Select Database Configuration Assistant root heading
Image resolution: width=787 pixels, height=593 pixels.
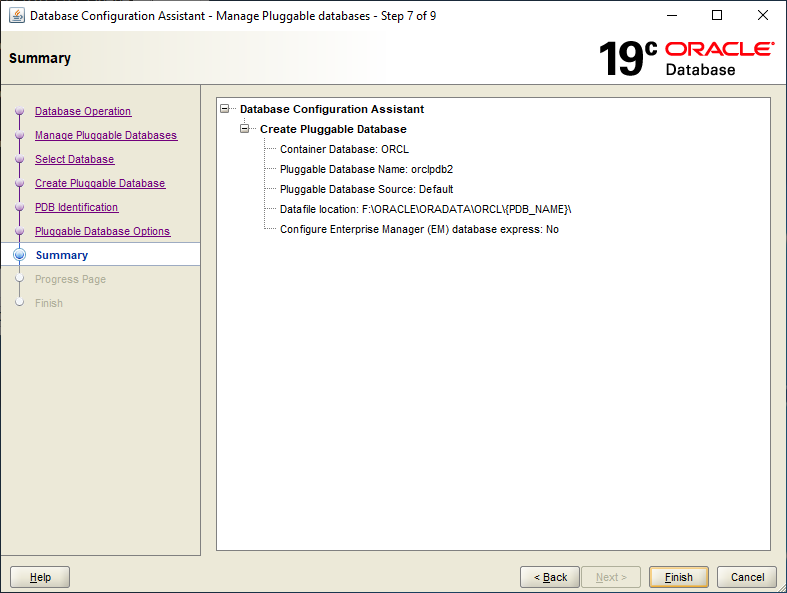click(x=332, y=109)
